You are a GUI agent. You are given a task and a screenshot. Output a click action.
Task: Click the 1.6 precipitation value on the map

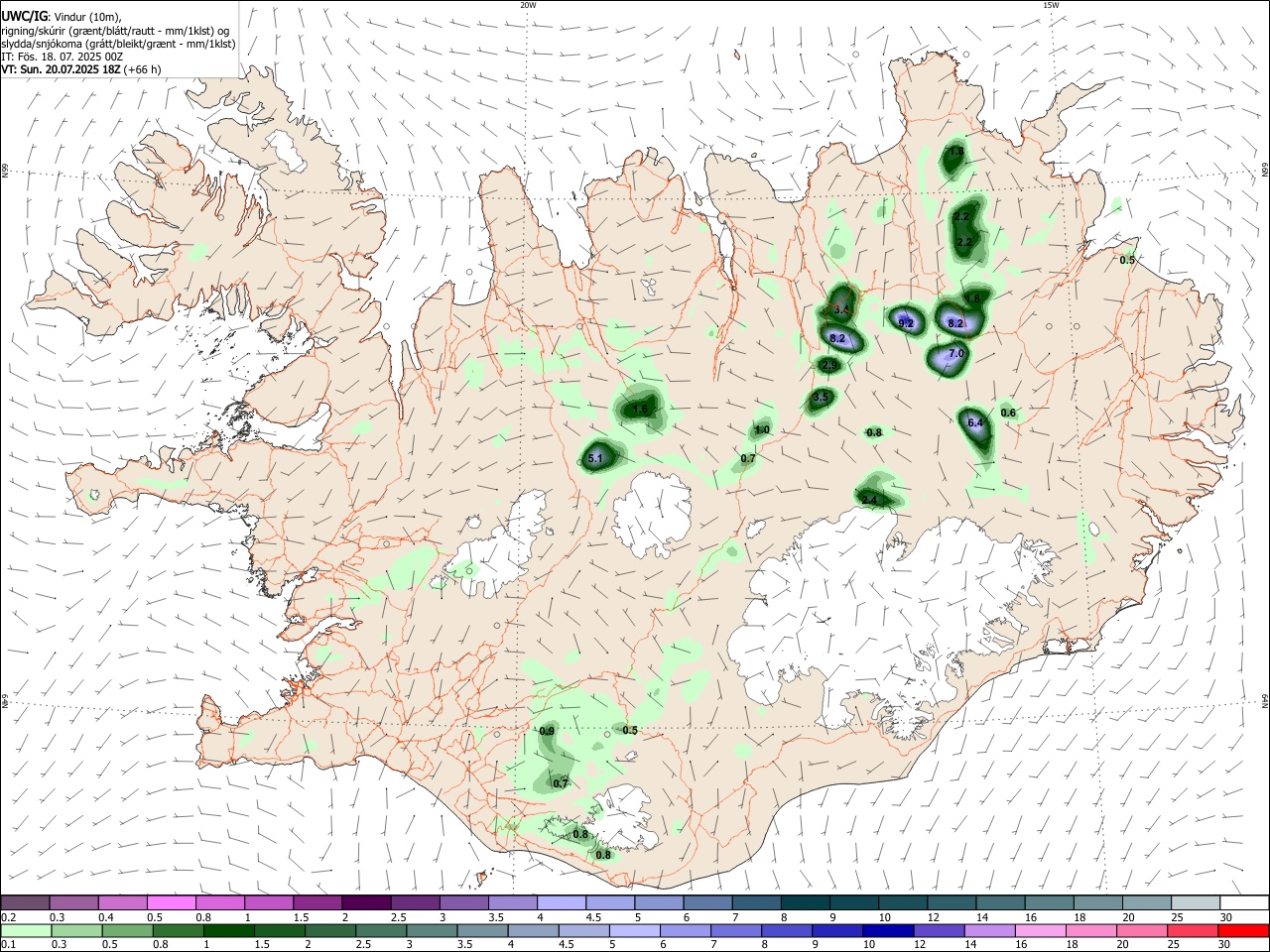click(640, 410)
